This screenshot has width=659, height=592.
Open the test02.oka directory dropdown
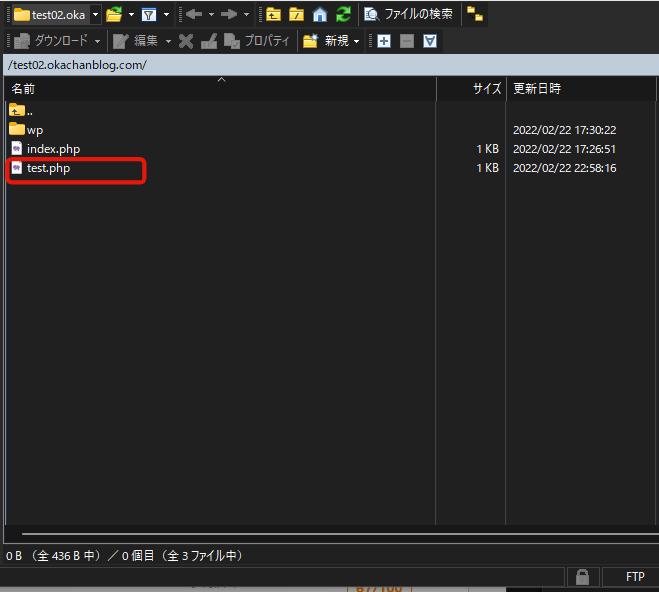(x=96, y=15)
